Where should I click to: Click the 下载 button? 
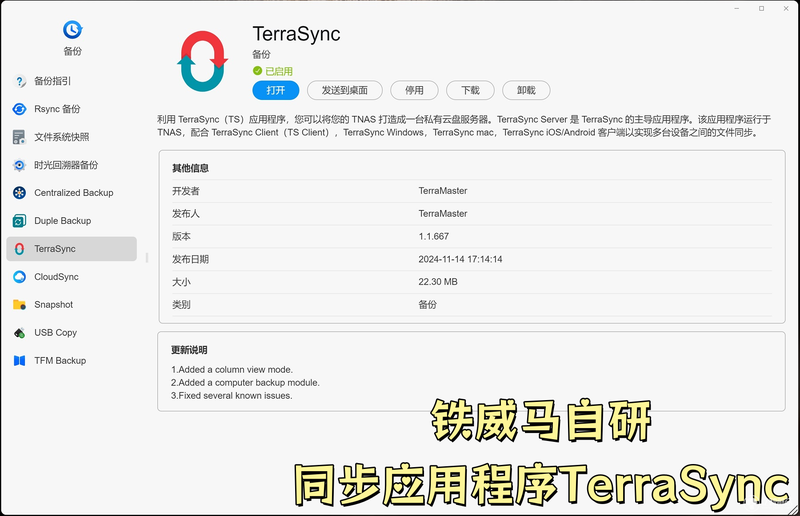coord(470,90)
